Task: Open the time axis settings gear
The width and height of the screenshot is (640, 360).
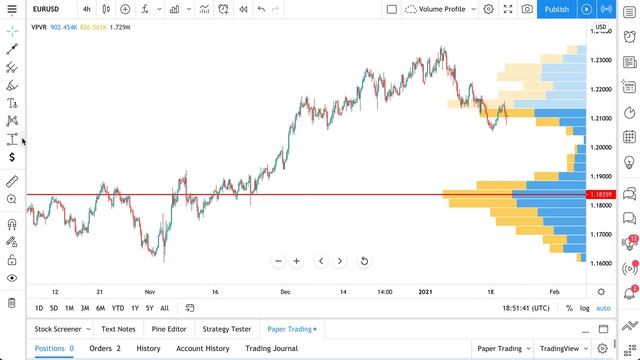Action: coord(601,292)
